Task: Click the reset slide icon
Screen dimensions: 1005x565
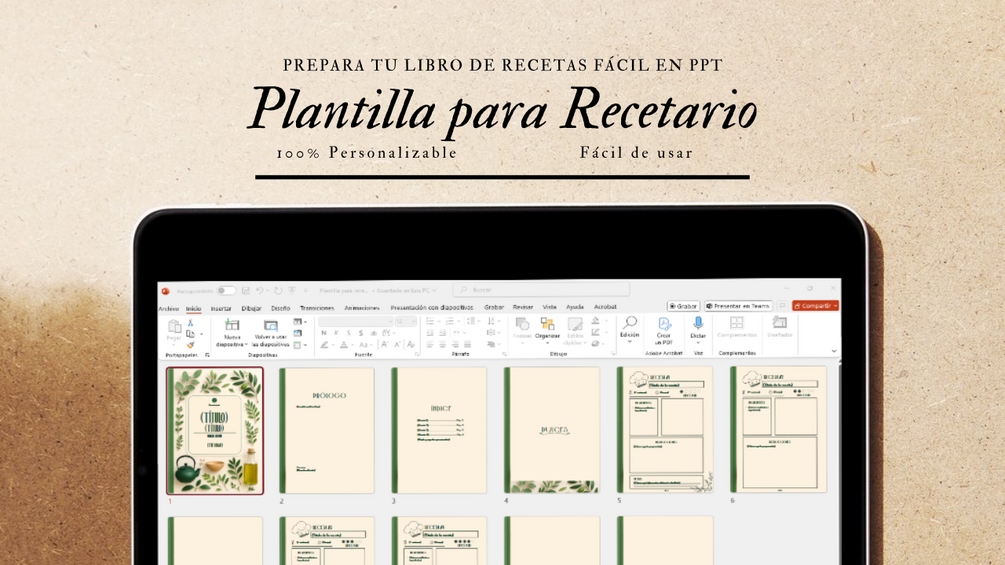Action: point(298,334)
